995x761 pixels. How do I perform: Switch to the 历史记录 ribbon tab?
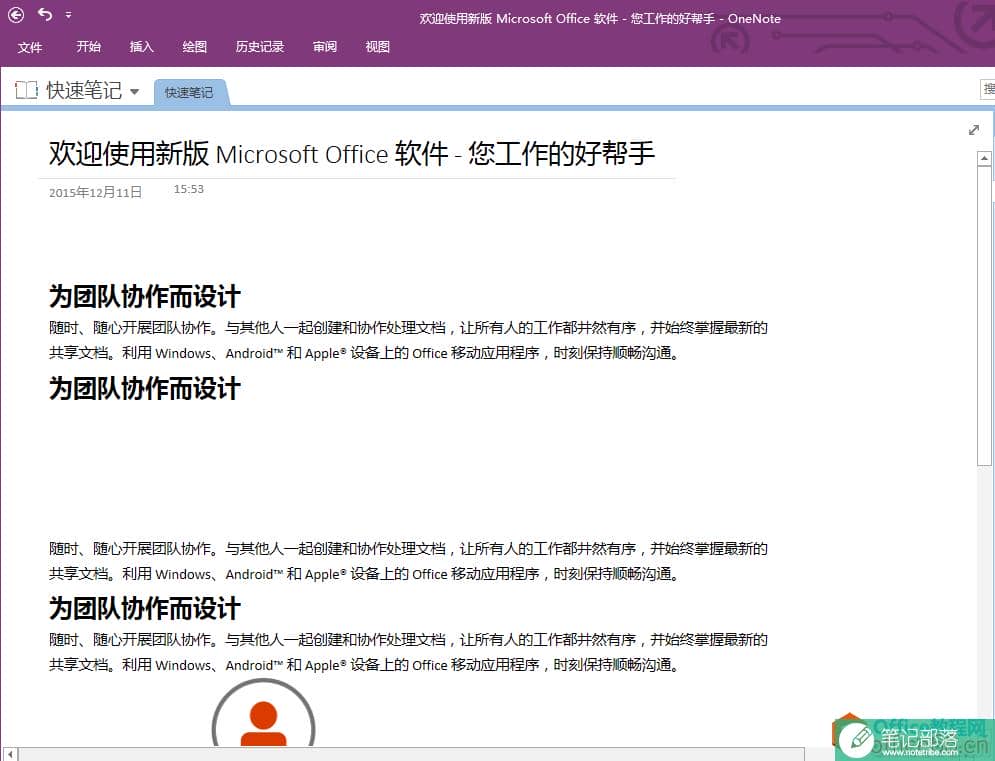pyautogui.click(x=260, y=46)
